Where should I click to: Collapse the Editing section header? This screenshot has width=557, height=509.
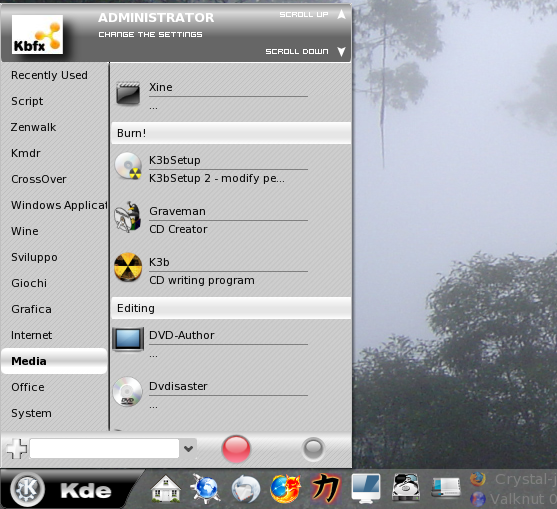pos(231,308)
